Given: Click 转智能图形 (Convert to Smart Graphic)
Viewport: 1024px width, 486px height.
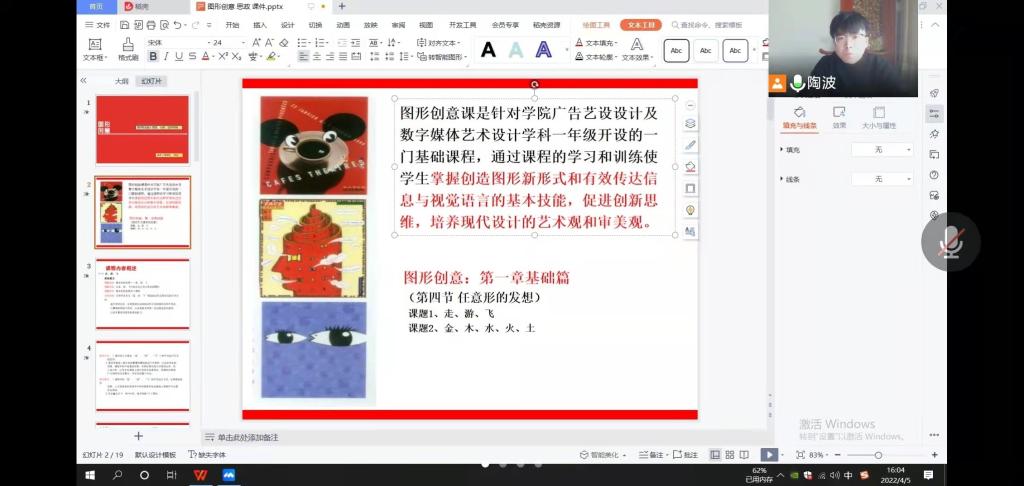Looking at the screenshot, I should pyautogui.click(x=442, y=57).
